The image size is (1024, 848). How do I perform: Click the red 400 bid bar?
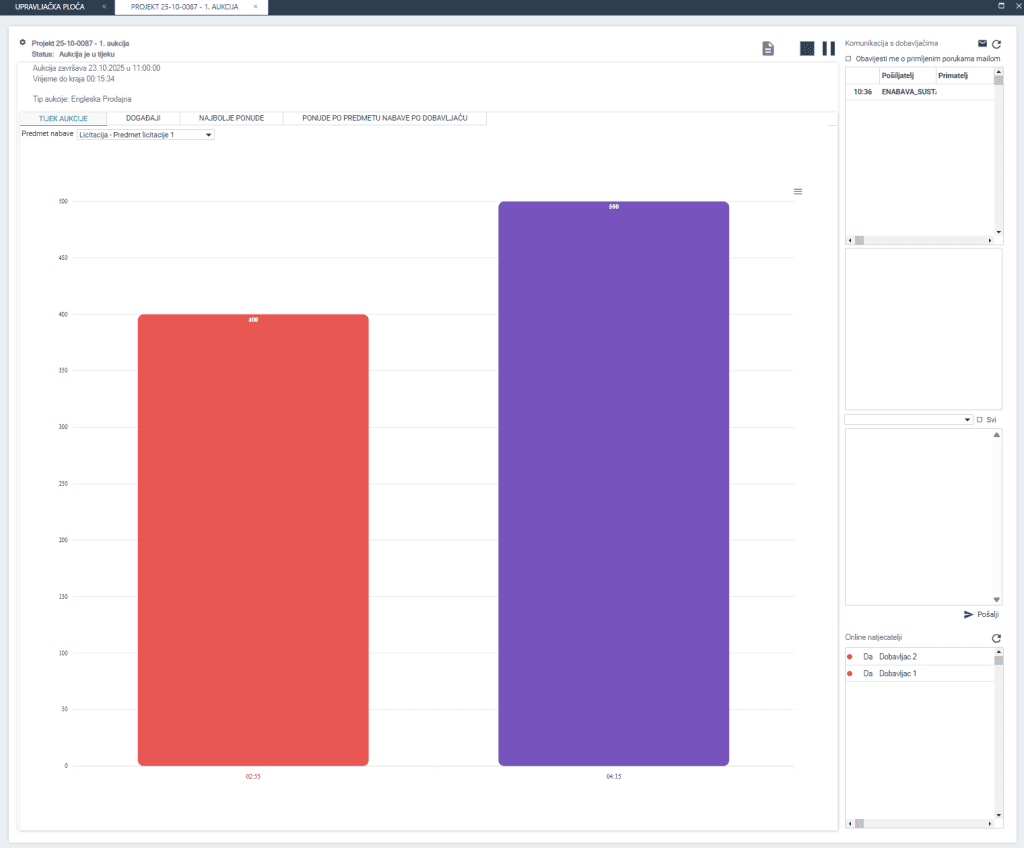(x=253, y=540)
